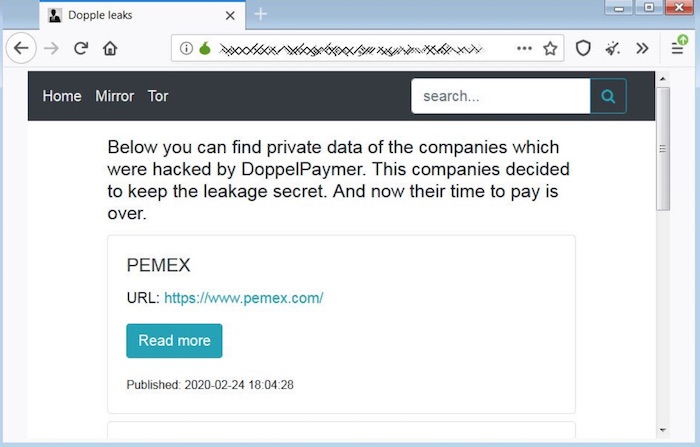Open the page actions three-dot menu
The height and width of the screenshot is (447, 700).
tap(524, 48)
